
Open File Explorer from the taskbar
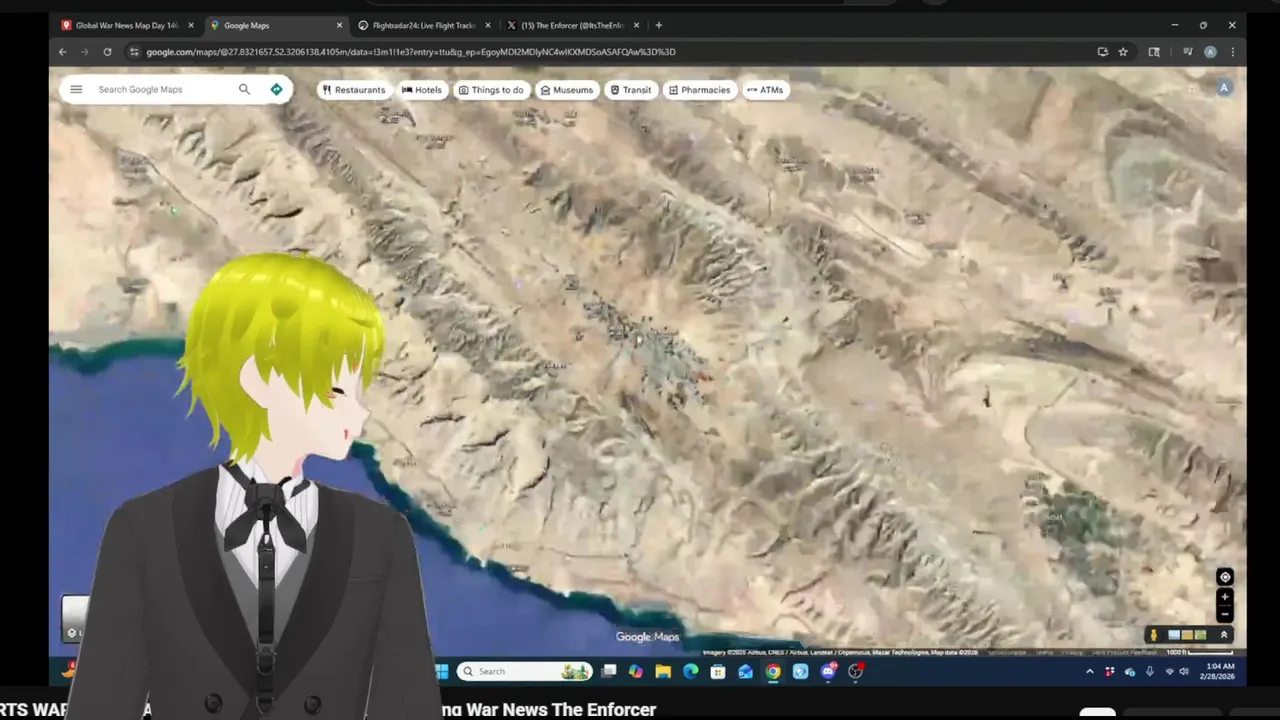tap(663, 671)
